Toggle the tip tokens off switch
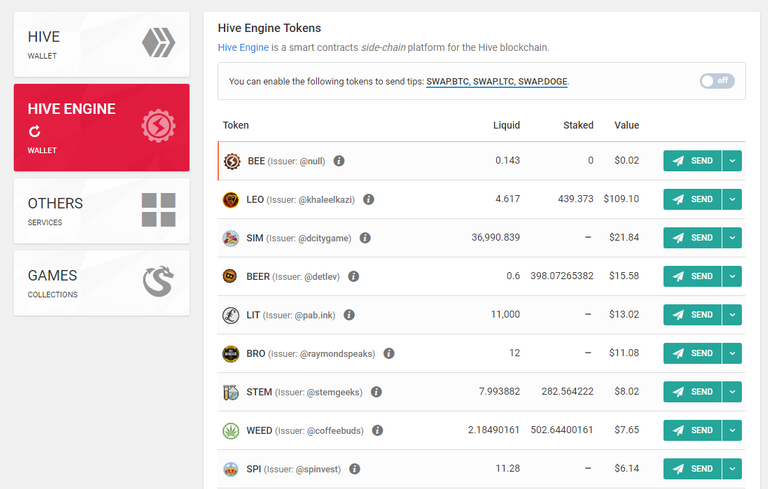The image size is (768, 489). 717,81
